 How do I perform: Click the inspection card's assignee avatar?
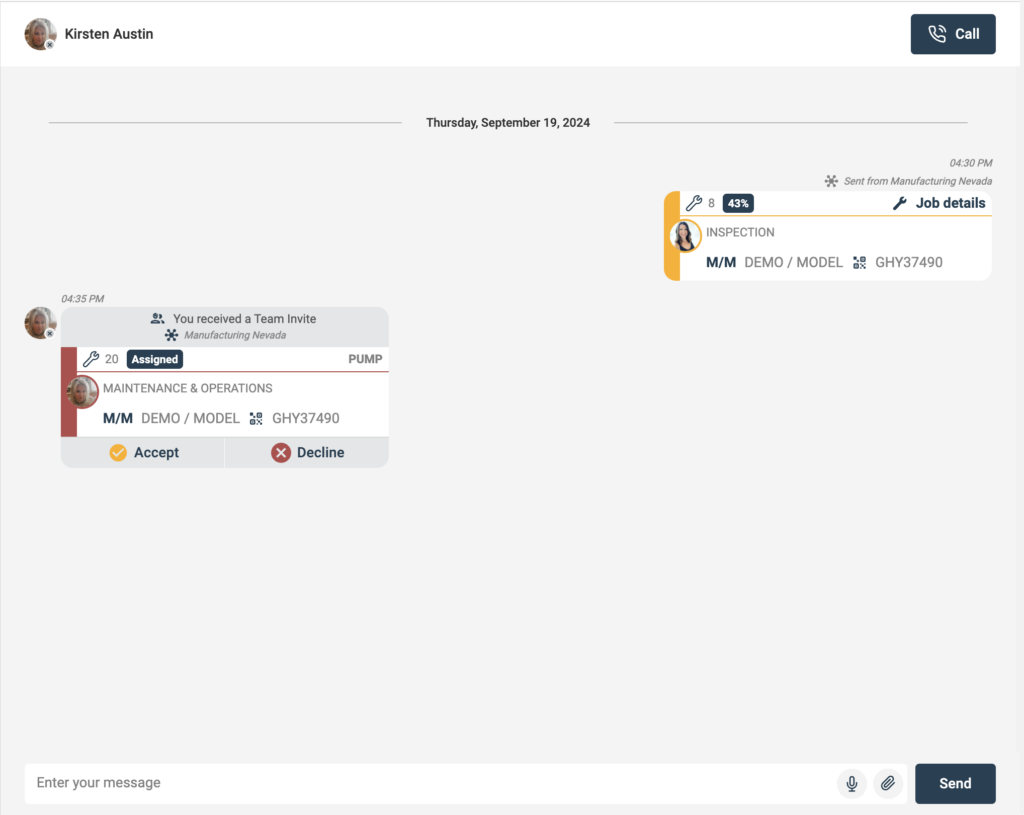pyautogui.click(x=685, y=236)
